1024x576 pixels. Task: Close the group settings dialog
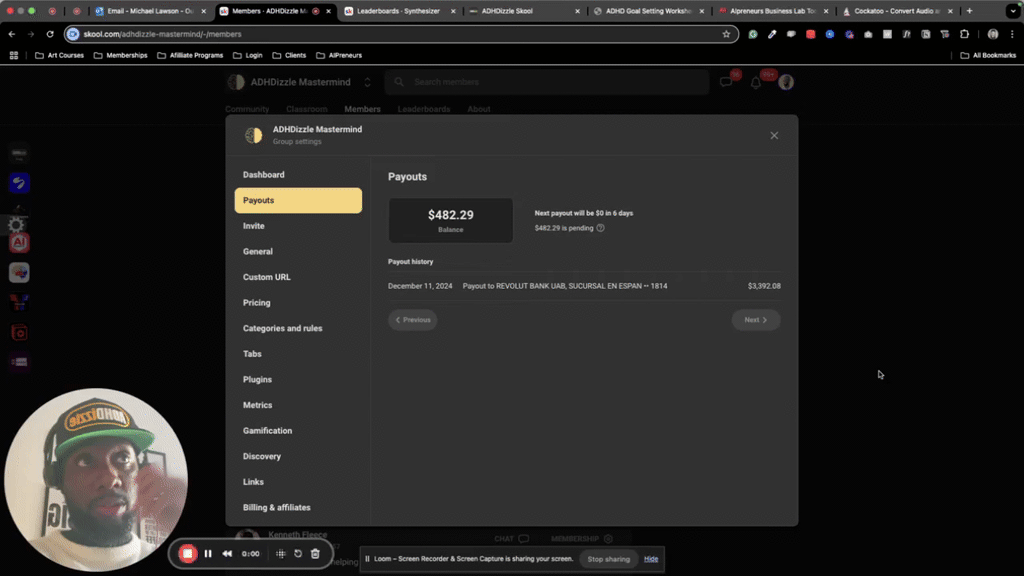(774, 135)
